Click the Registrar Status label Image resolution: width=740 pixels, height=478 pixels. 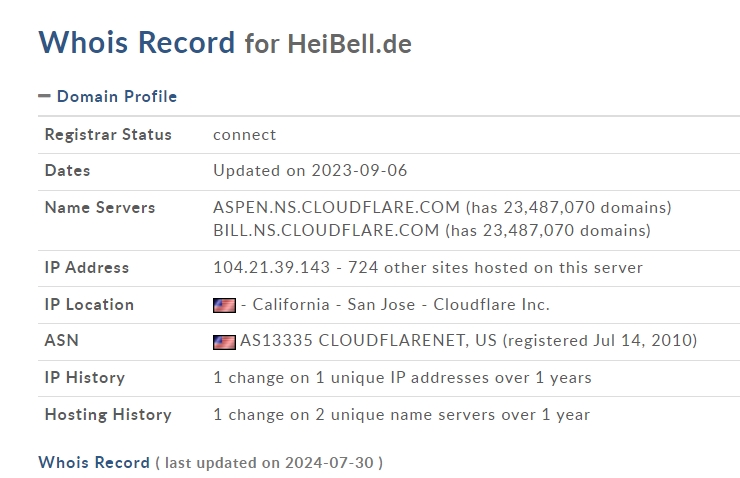tap(108, 134)
